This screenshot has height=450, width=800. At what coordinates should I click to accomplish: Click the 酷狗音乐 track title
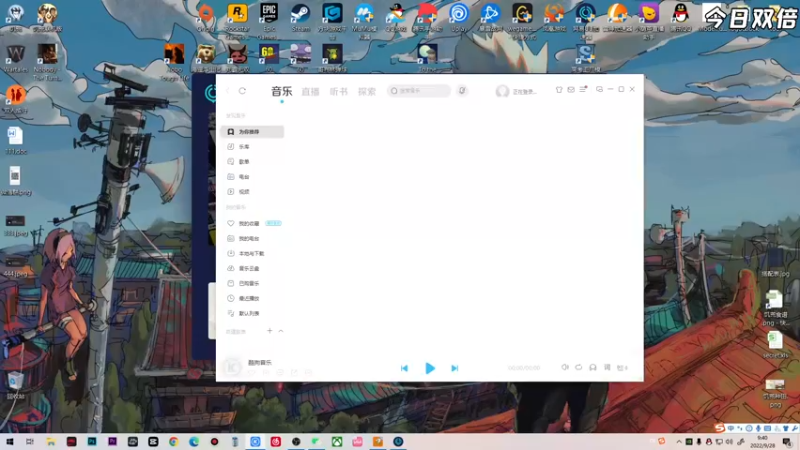(260, 363)
